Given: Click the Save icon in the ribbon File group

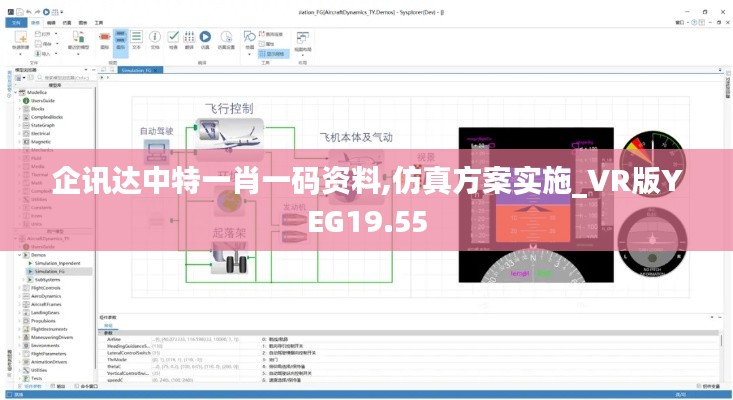Looking at the screenshot, I should coord(38,43).
